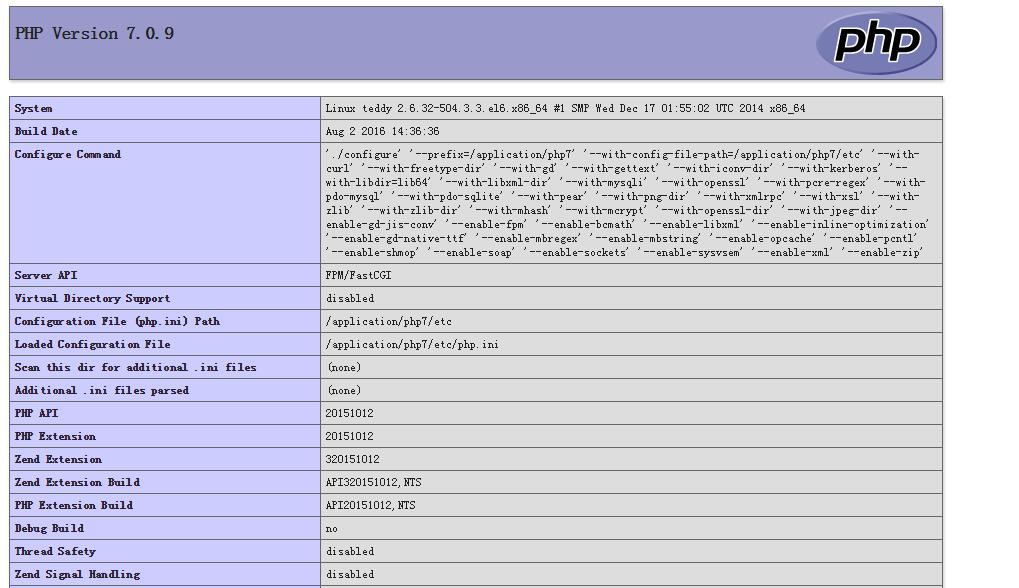The image size is (1019, 588).
Task: Click the 'Loaded Configuration File' label
Action: [92, 344]
